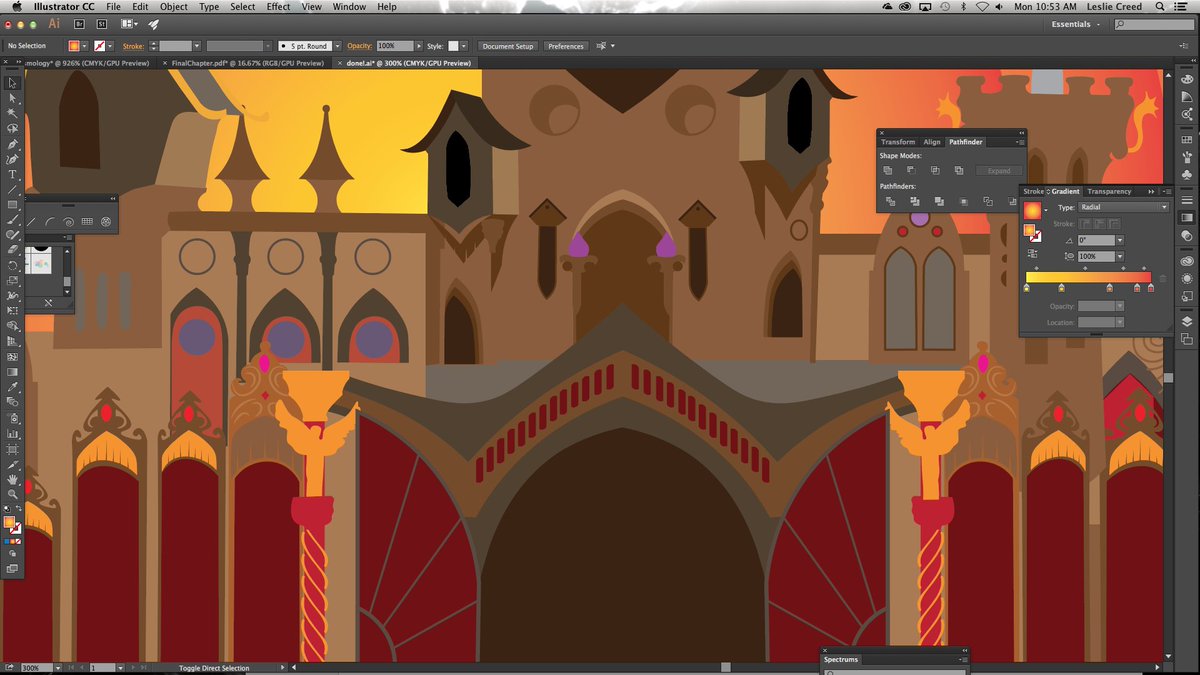Viewport: 1200px width, 675px height.
Task: Open the Symbols panel club icon
Action: click(x=1187, y=175)
